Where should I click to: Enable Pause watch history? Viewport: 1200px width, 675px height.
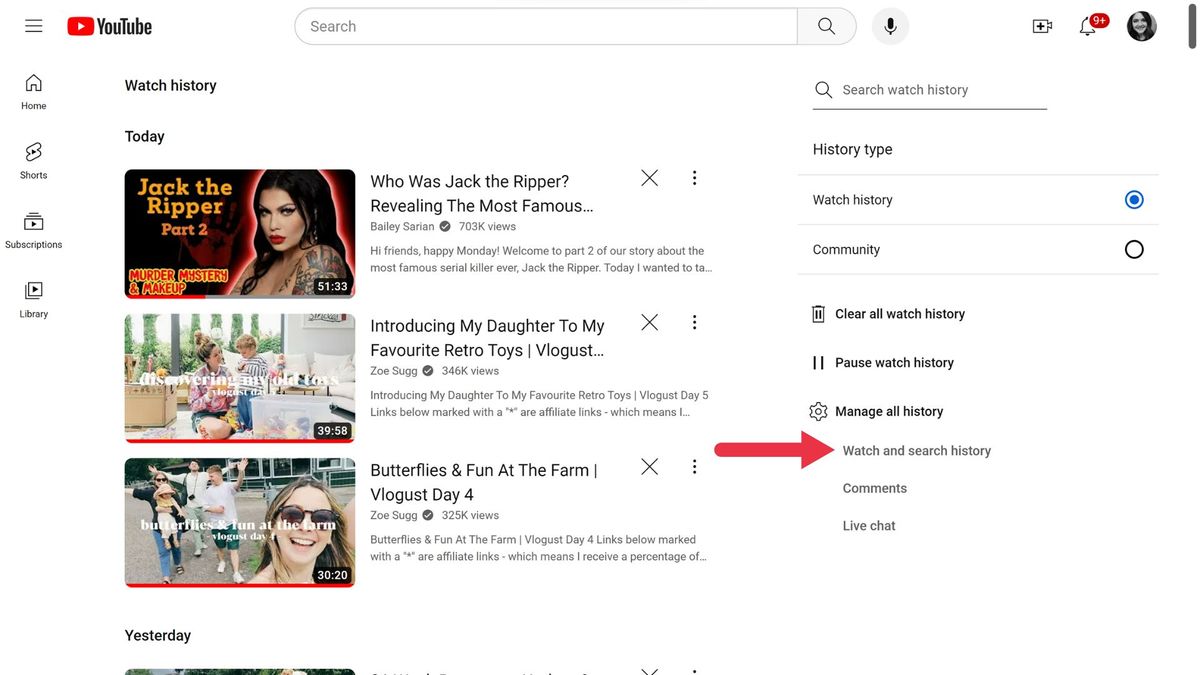click(x=894, y=362)
